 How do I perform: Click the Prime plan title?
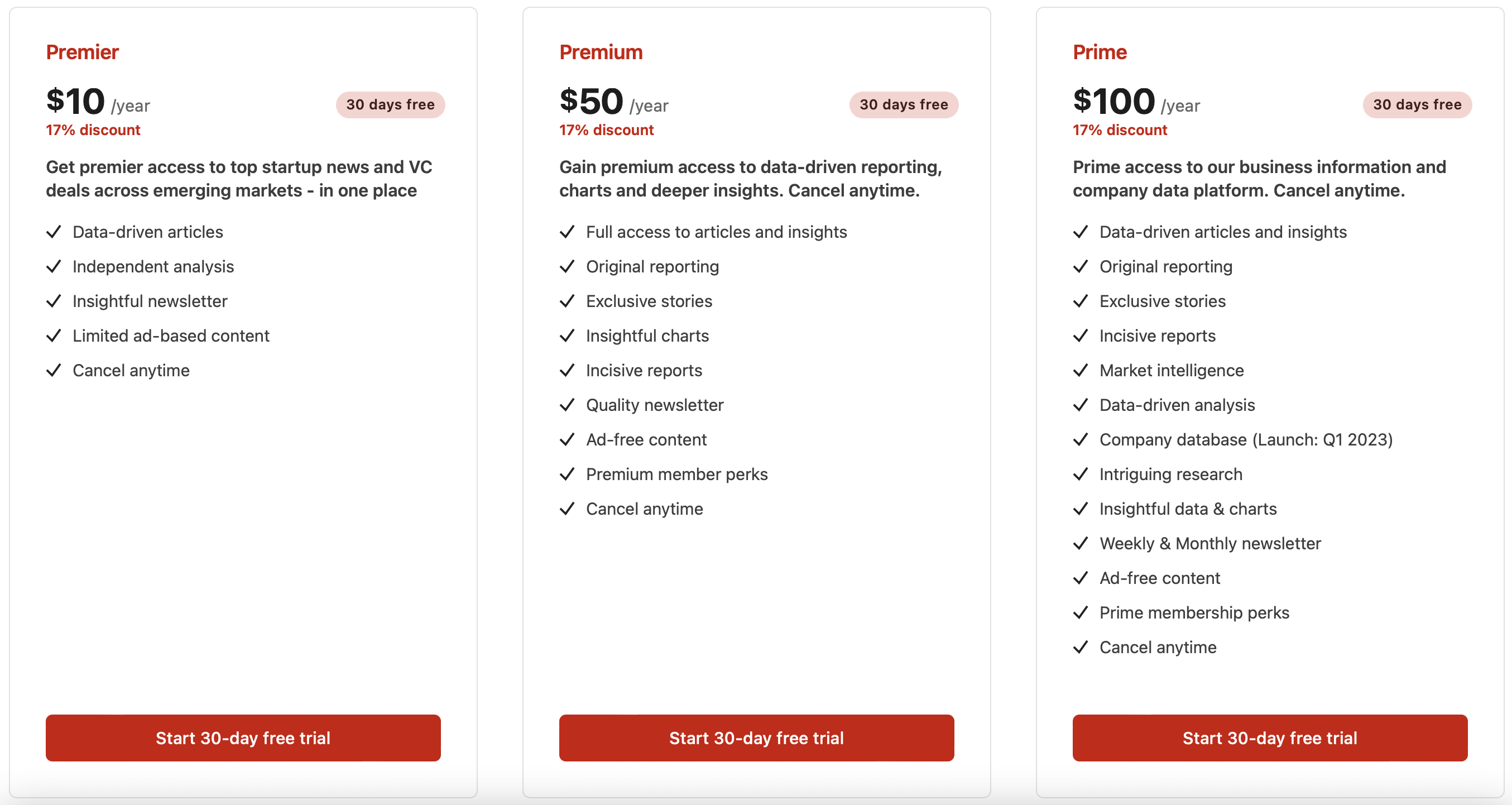[1100, 52]
